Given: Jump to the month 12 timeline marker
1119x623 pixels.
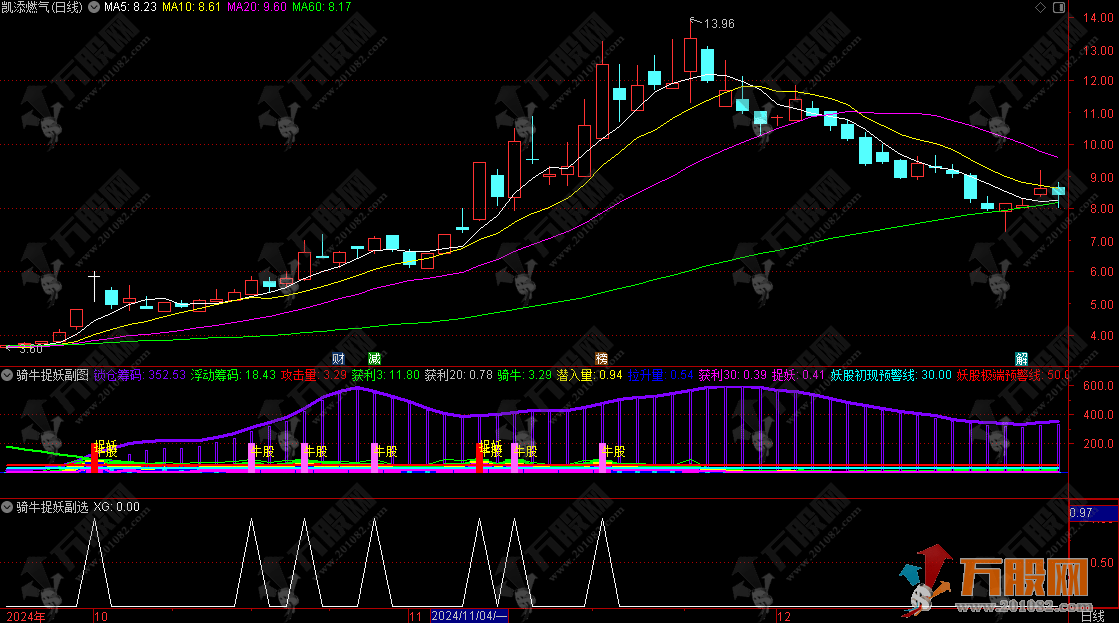Looking at the screenshot, I should coord(784,617).
